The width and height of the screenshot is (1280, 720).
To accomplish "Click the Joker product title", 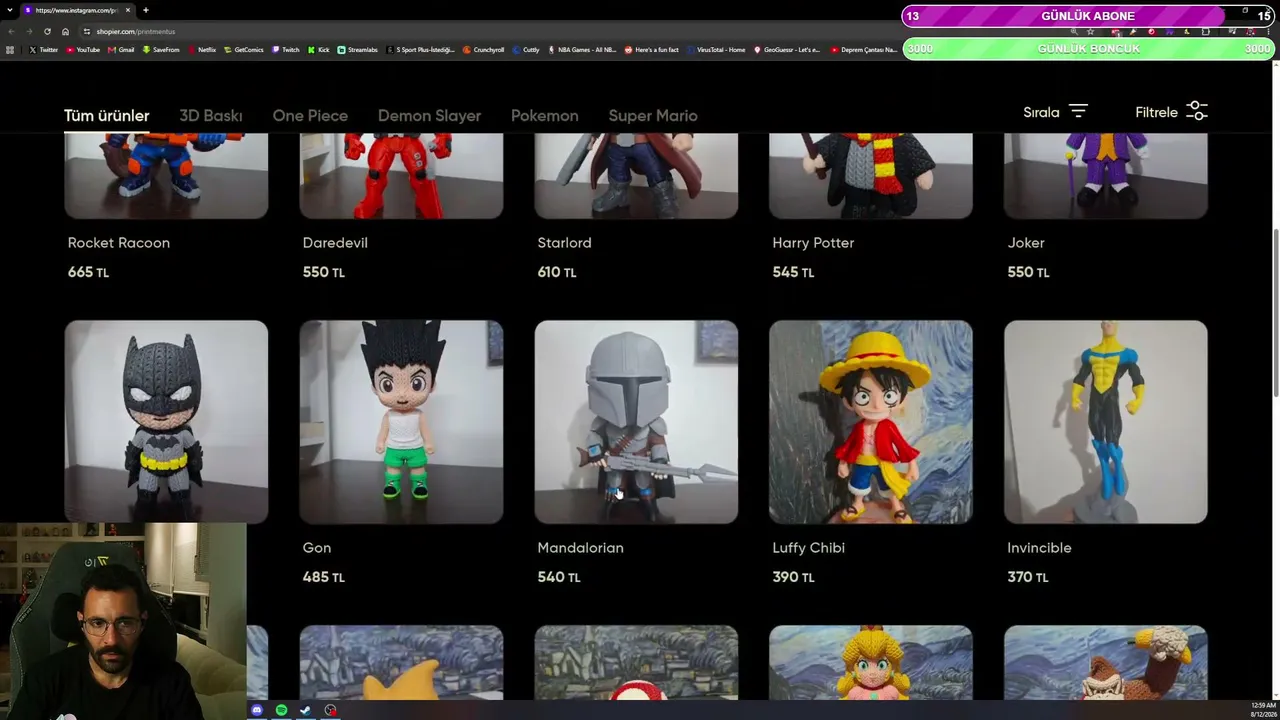I will click(1026, 243).
